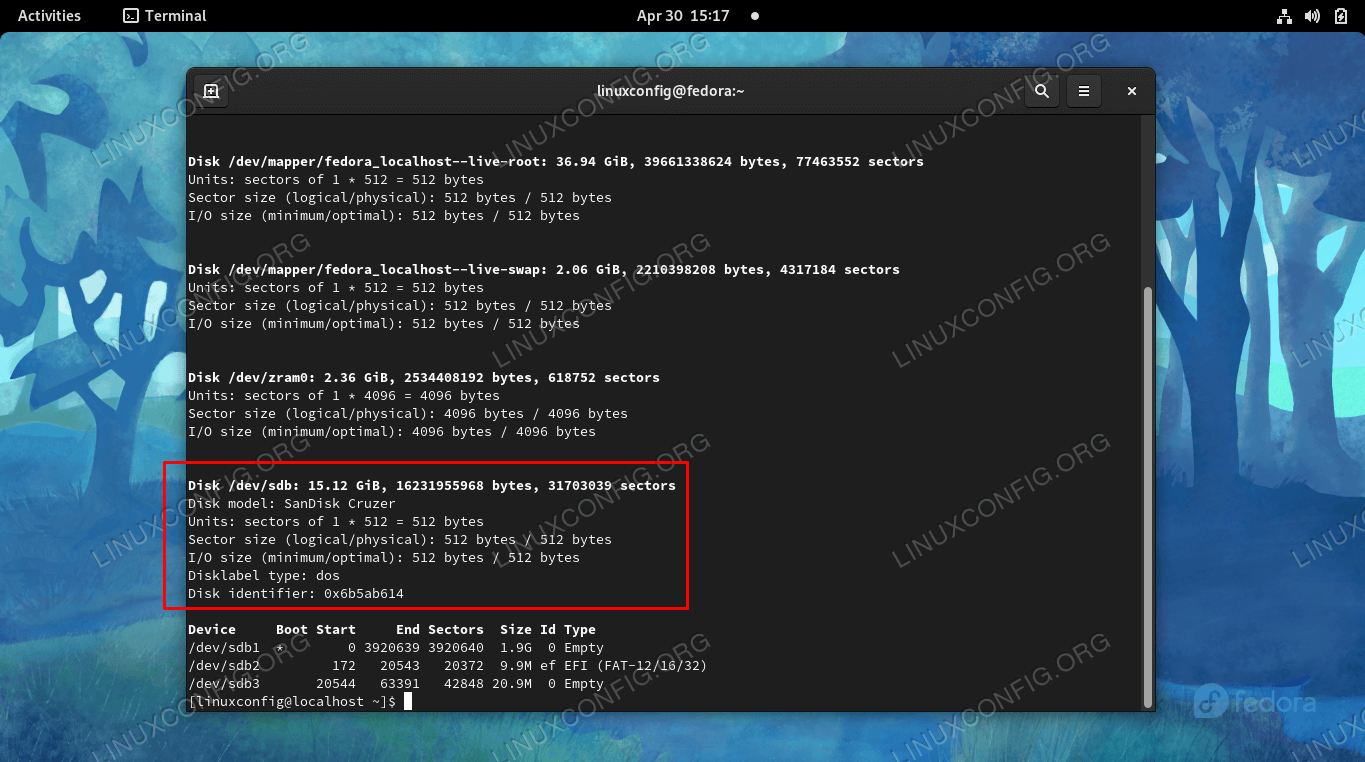Click the command prompt cursor

coord(408,702)
